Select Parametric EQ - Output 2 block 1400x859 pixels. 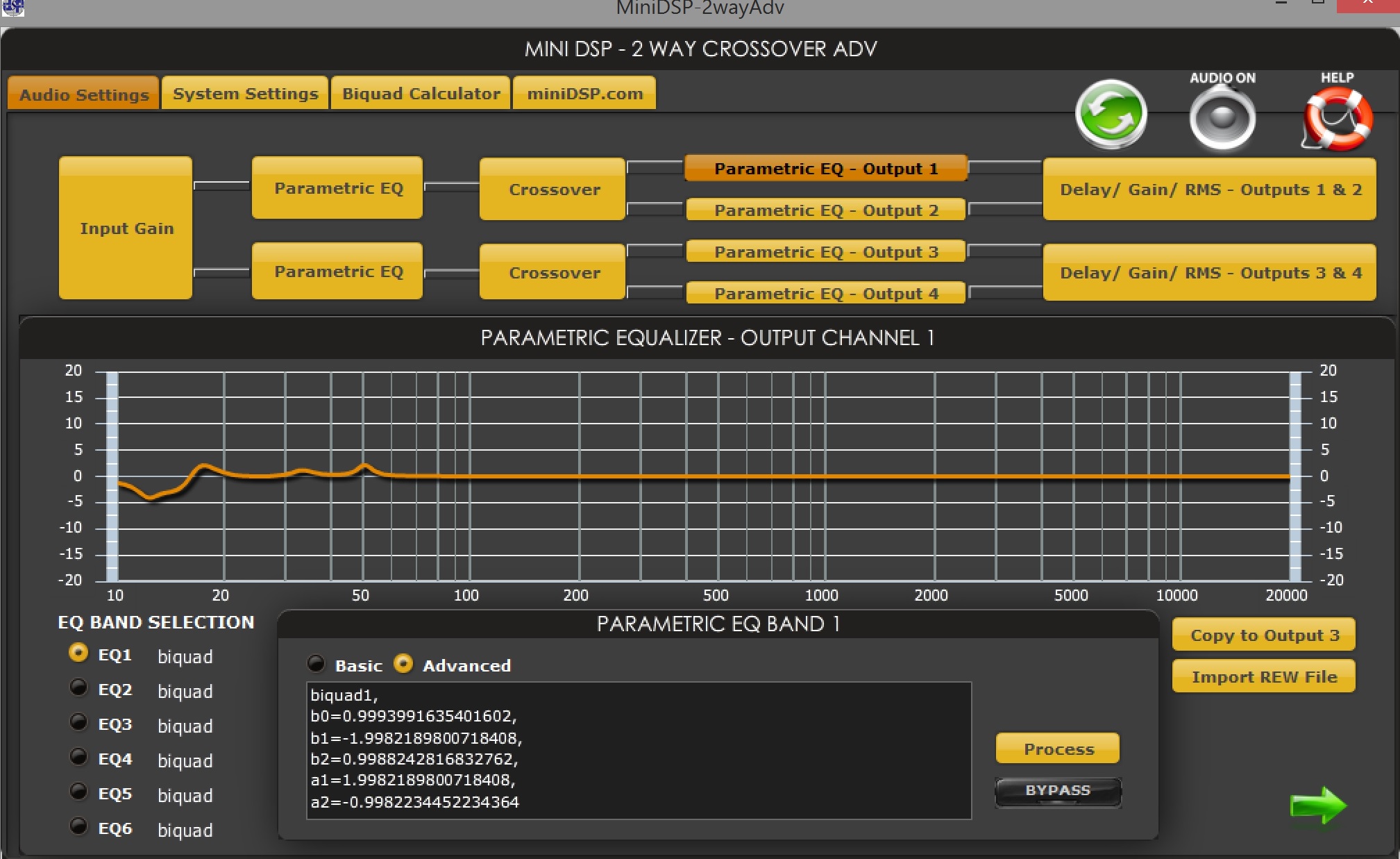click(826, 210)
